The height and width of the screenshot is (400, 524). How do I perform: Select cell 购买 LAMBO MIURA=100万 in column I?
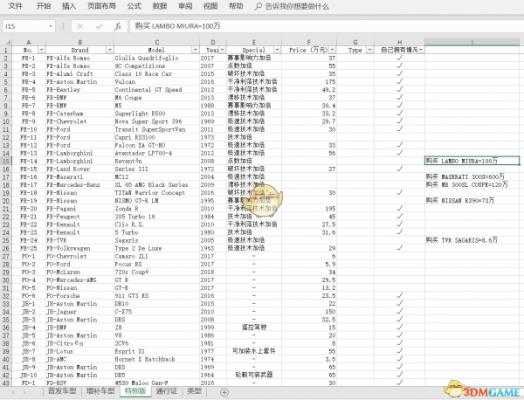pyautogui.click(x=472, y=161)
